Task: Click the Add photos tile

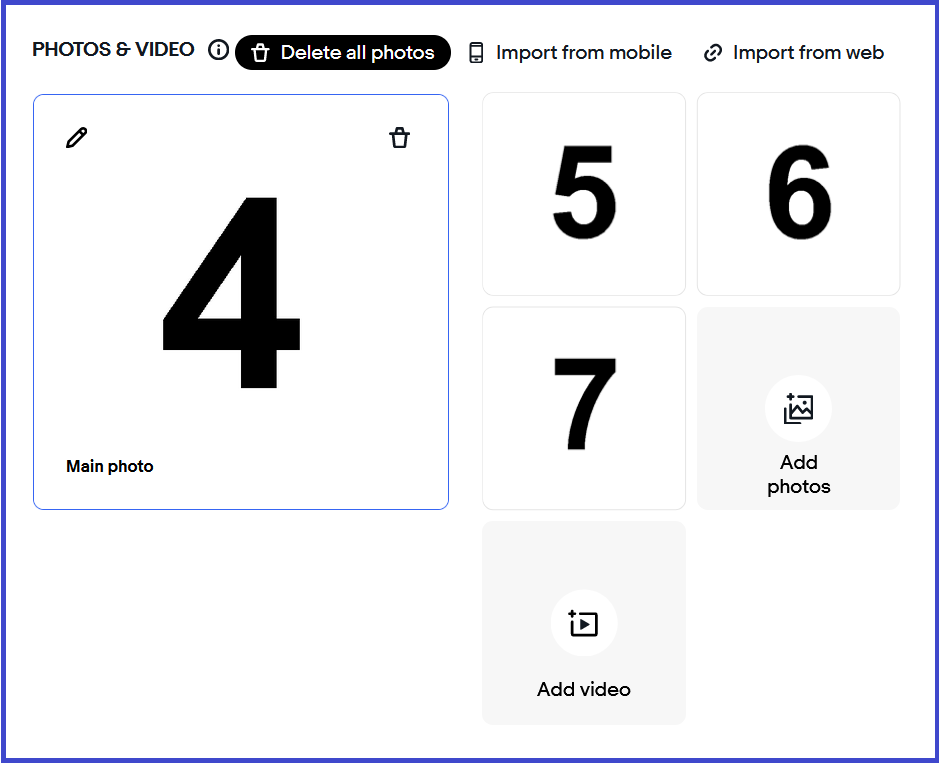Action: point(798,408)
